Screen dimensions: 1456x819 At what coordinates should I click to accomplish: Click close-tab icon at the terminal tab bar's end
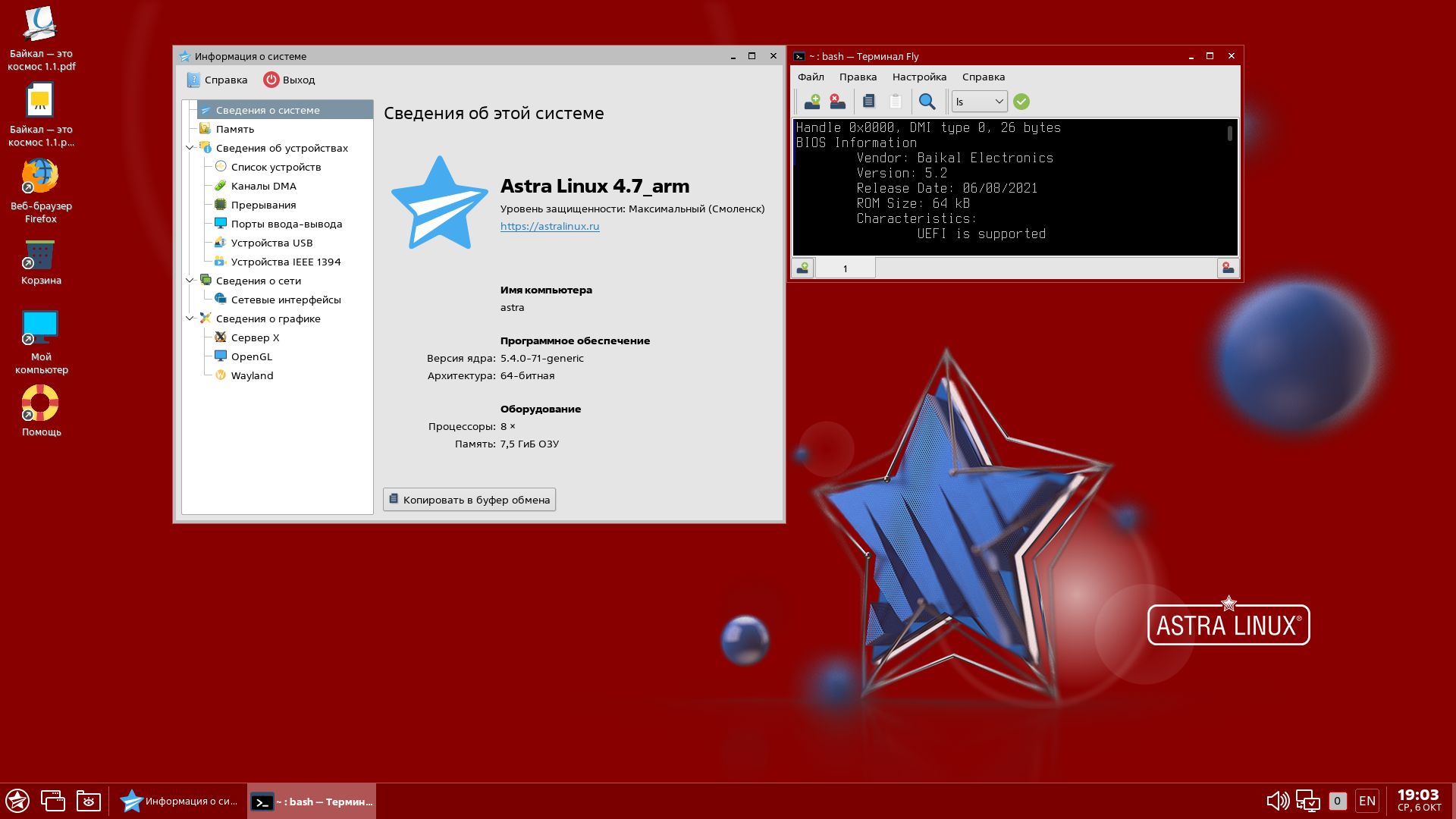pos(1228,268)
